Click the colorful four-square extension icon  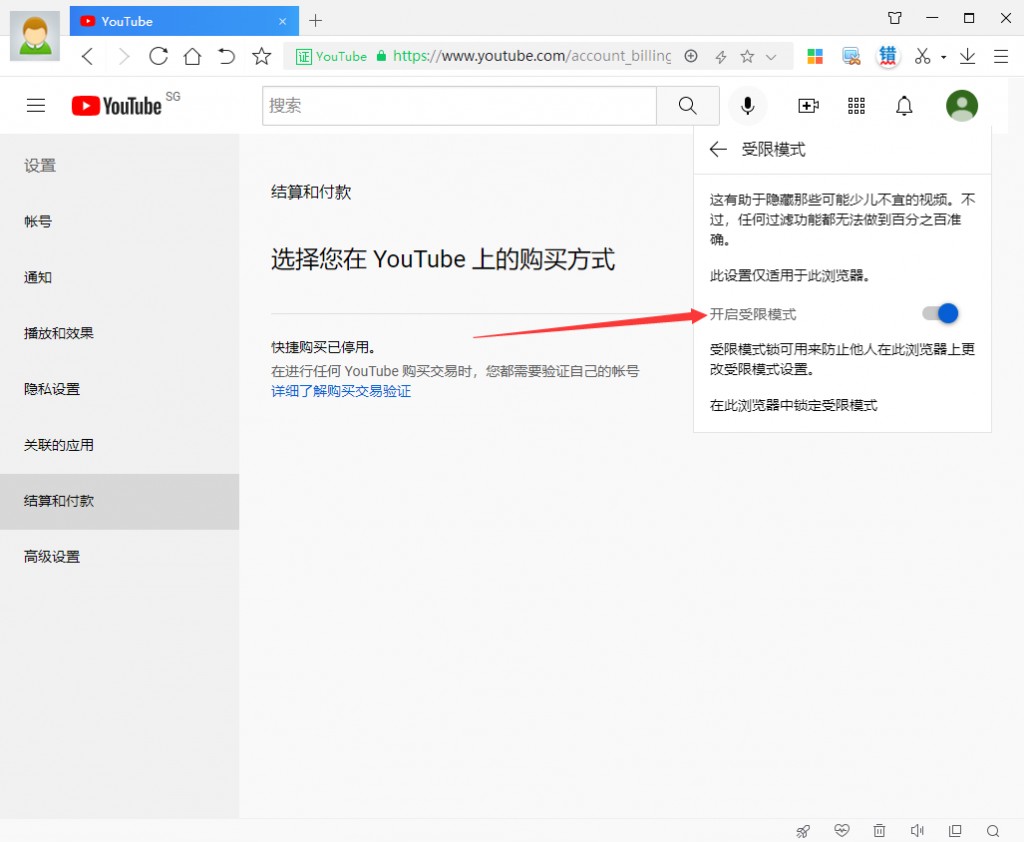815,57
